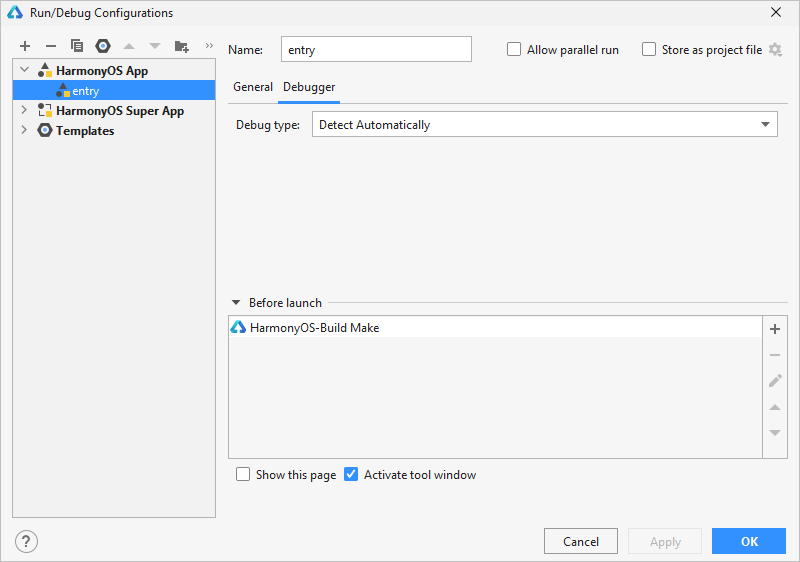The width and height of the screenshot is (800, 562).
Task: Move configuration down in the list toolbar
Action: click(x=155, y=46)
